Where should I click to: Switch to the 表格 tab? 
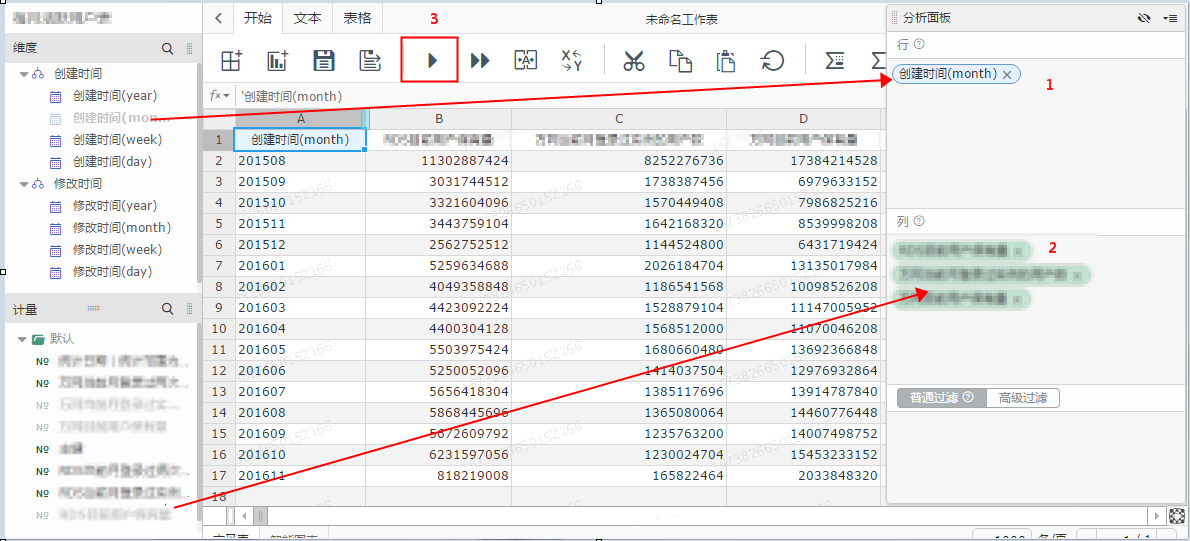357,18
